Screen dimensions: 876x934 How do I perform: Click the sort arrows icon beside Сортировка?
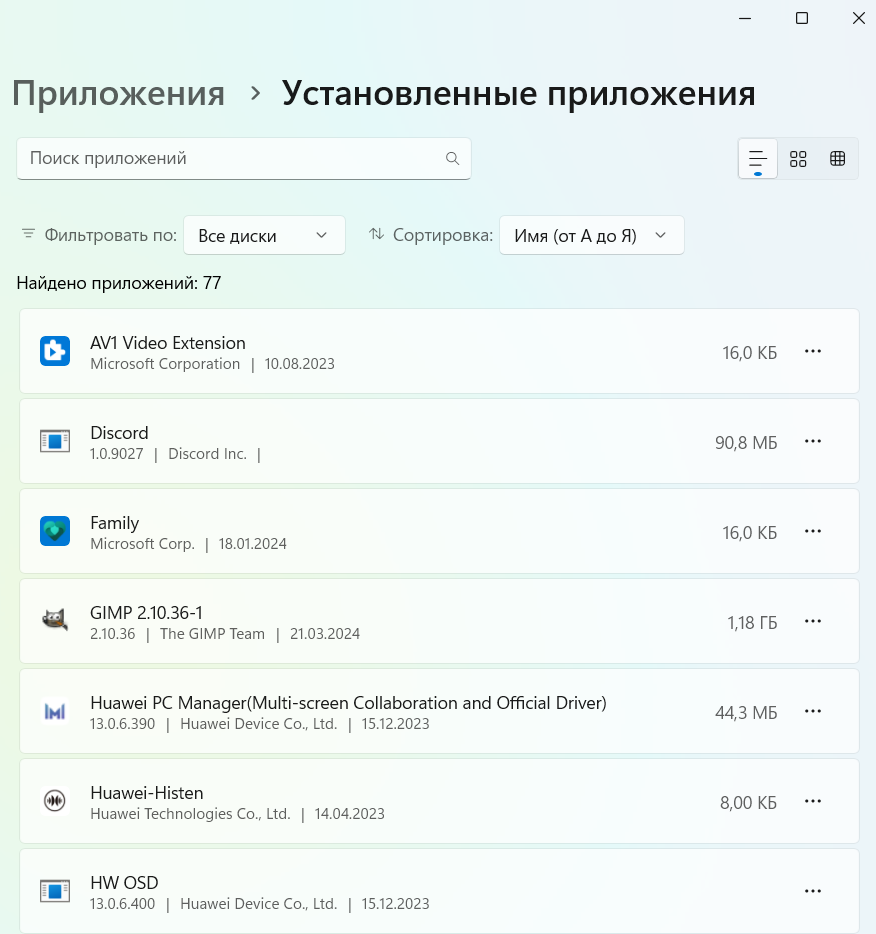pos(376,234)
